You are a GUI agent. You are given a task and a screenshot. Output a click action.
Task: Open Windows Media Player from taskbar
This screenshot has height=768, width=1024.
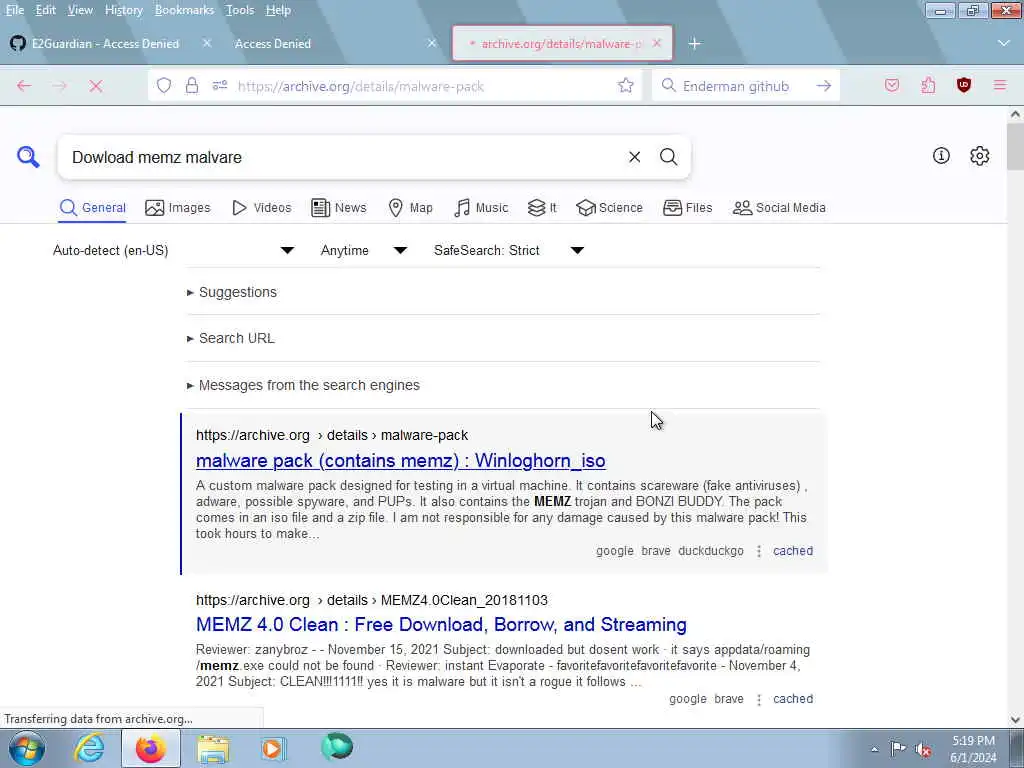(x=273, y=748)
